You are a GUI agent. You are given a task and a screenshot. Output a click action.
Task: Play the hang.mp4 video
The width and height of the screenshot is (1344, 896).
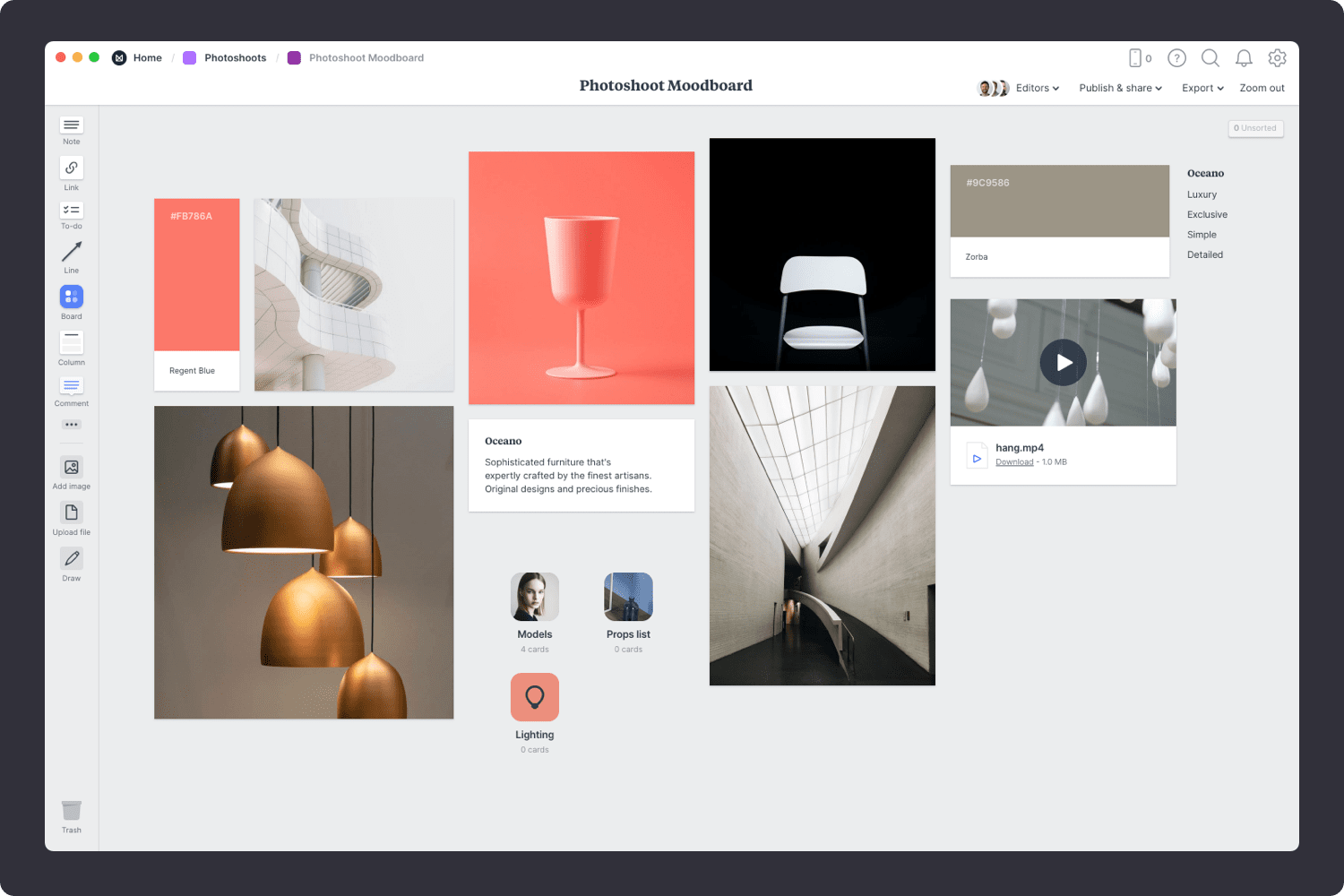[1063, 363]
